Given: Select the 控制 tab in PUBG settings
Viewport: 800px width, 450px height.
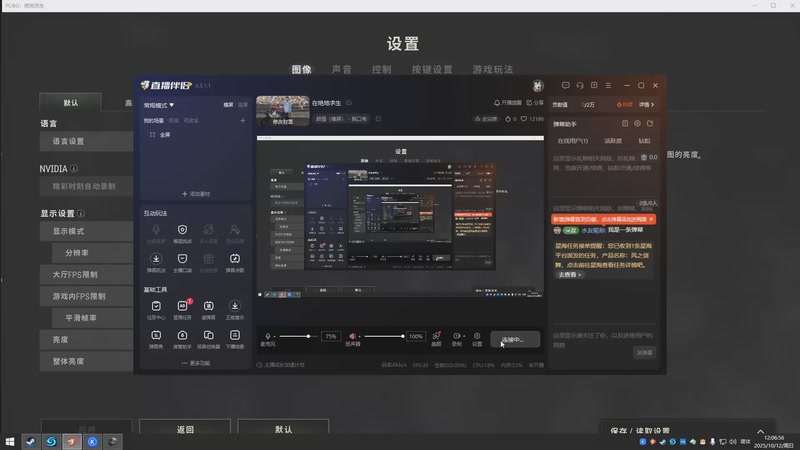Looking at the screenshot, I should [x=381, y=69].
